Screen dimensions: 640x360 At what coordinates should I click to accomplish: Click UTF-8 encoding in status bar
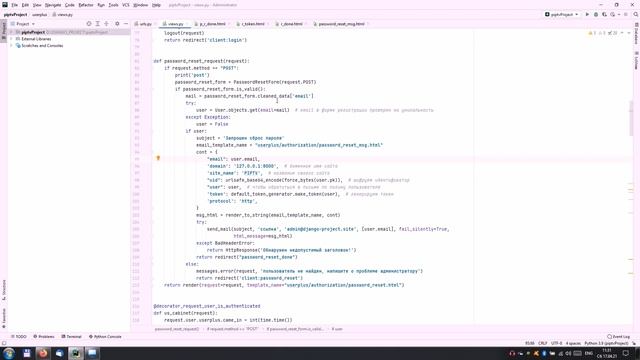point(556,343)
